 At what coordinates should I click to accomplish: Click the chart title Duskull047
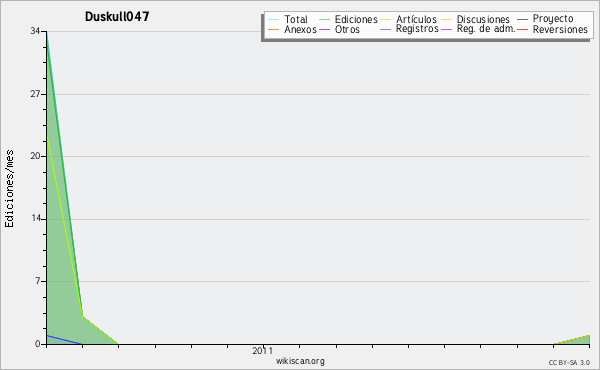click(x=117, y=16)
